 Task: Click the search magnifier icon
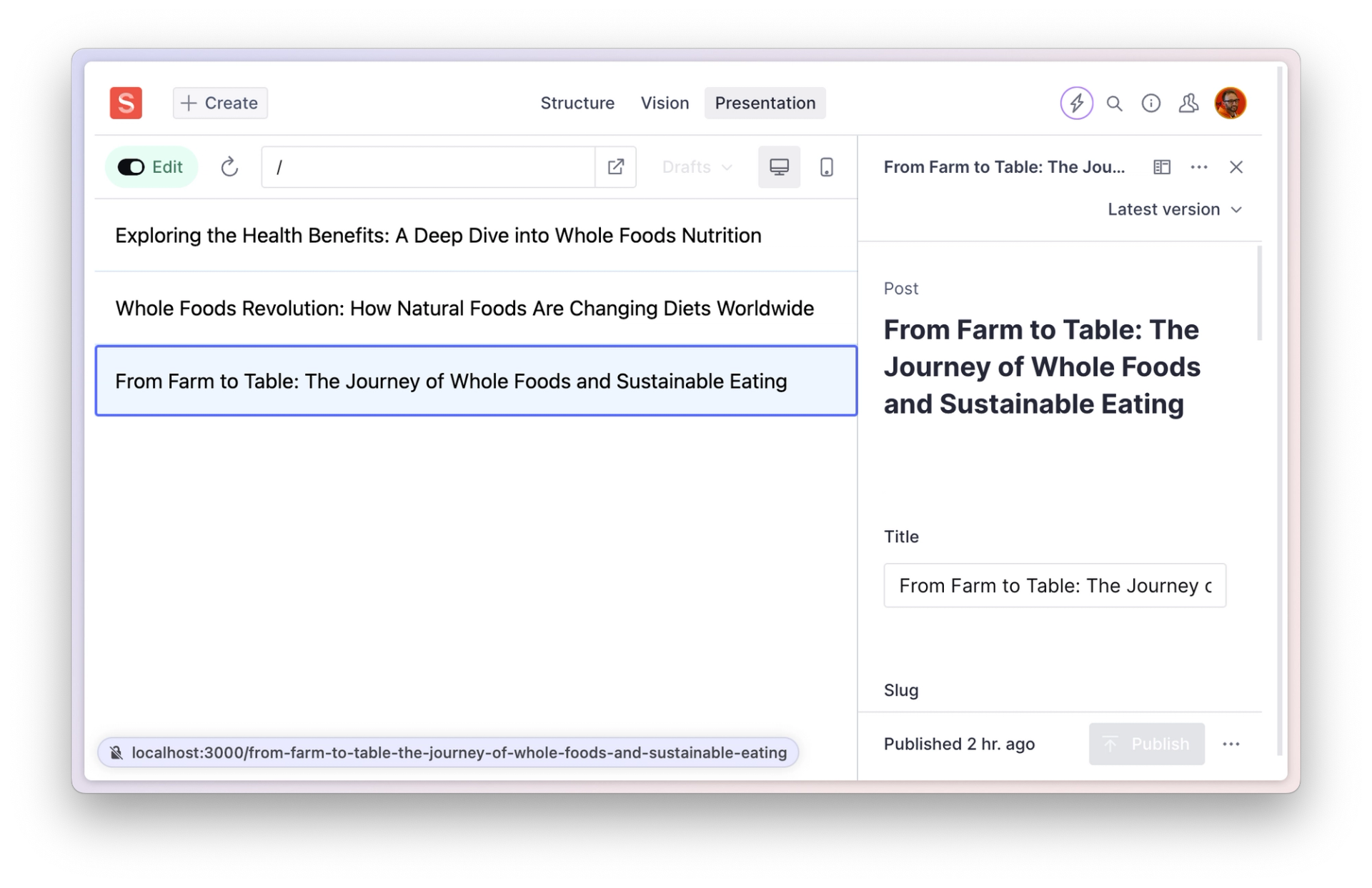[1114, 104]
